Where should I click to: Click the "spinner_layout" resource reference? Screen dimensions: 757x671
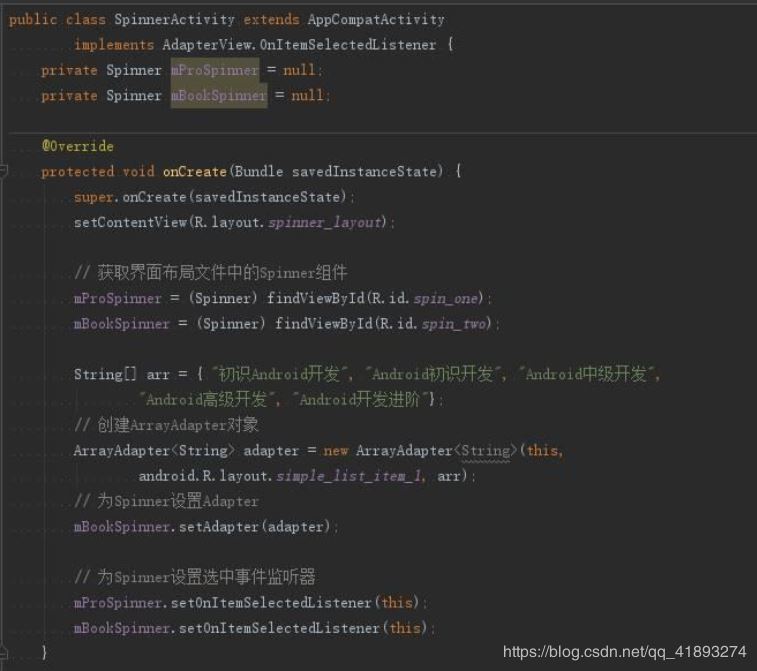325,223
